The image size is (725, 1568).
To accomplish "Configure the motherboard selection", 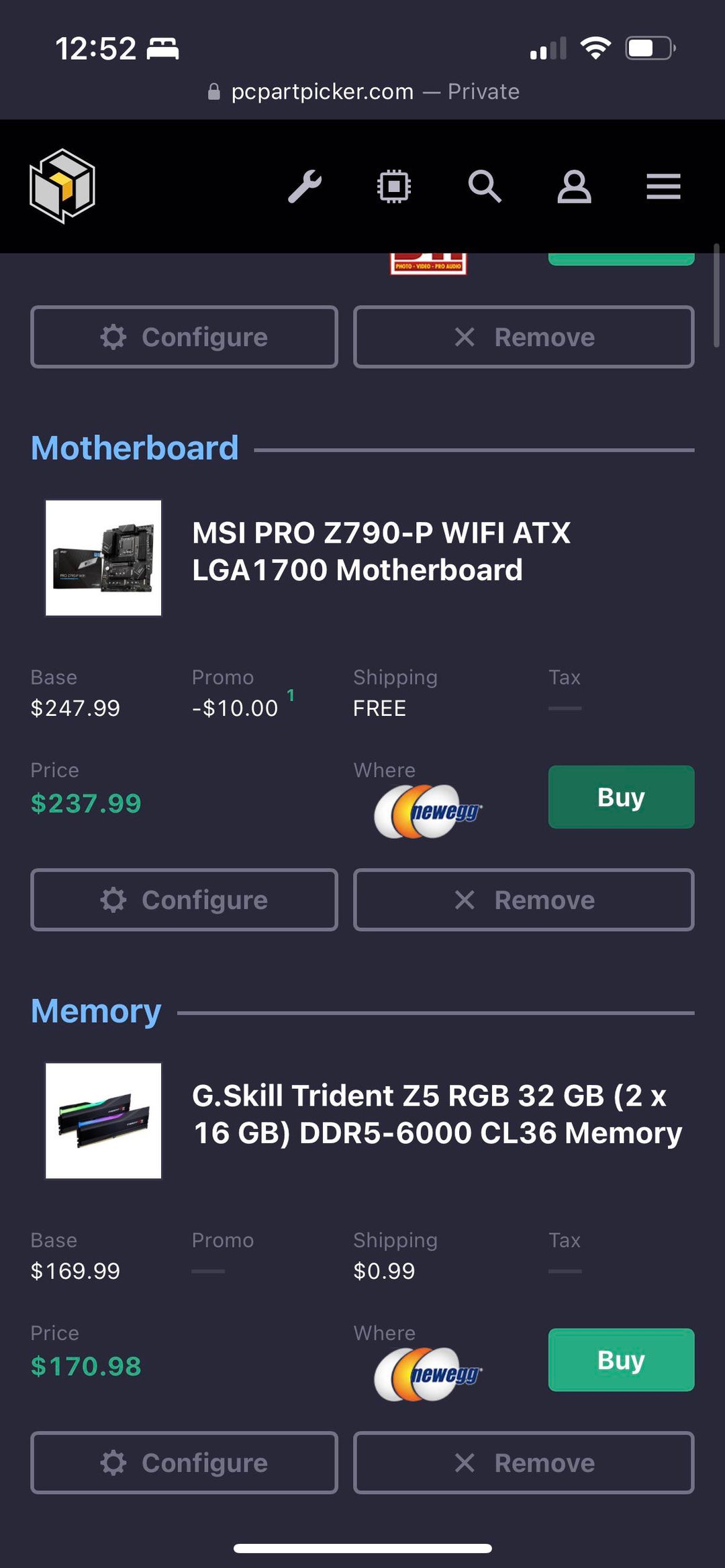I will click(x=184, y=900).
